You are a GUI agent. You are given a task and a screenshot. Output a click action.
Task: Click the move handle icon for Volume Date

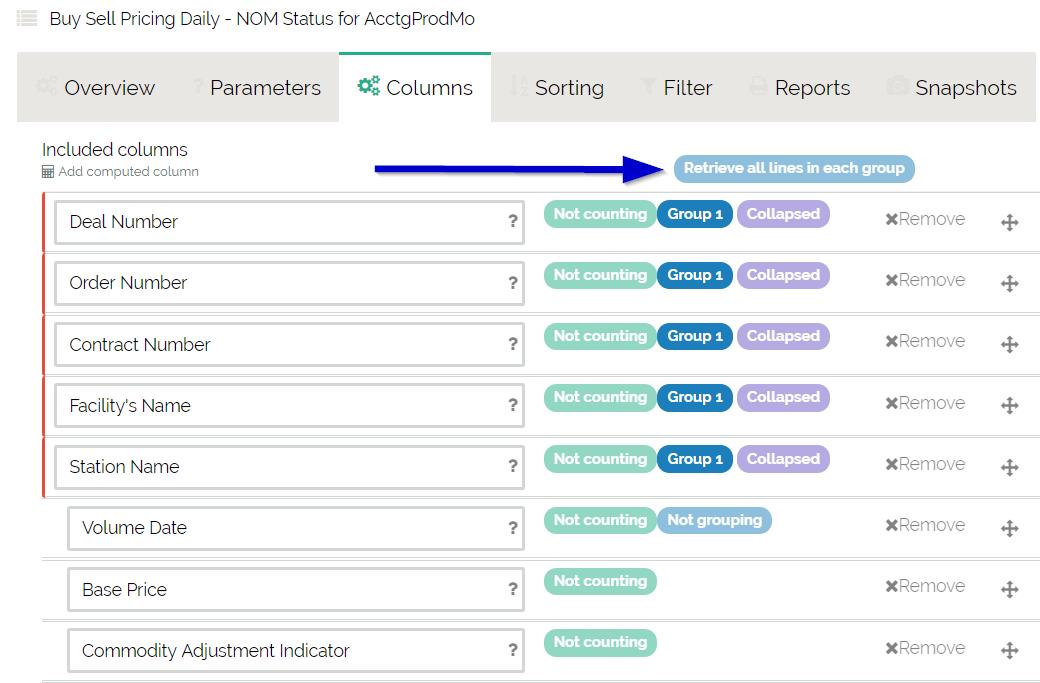(1009, 528)
